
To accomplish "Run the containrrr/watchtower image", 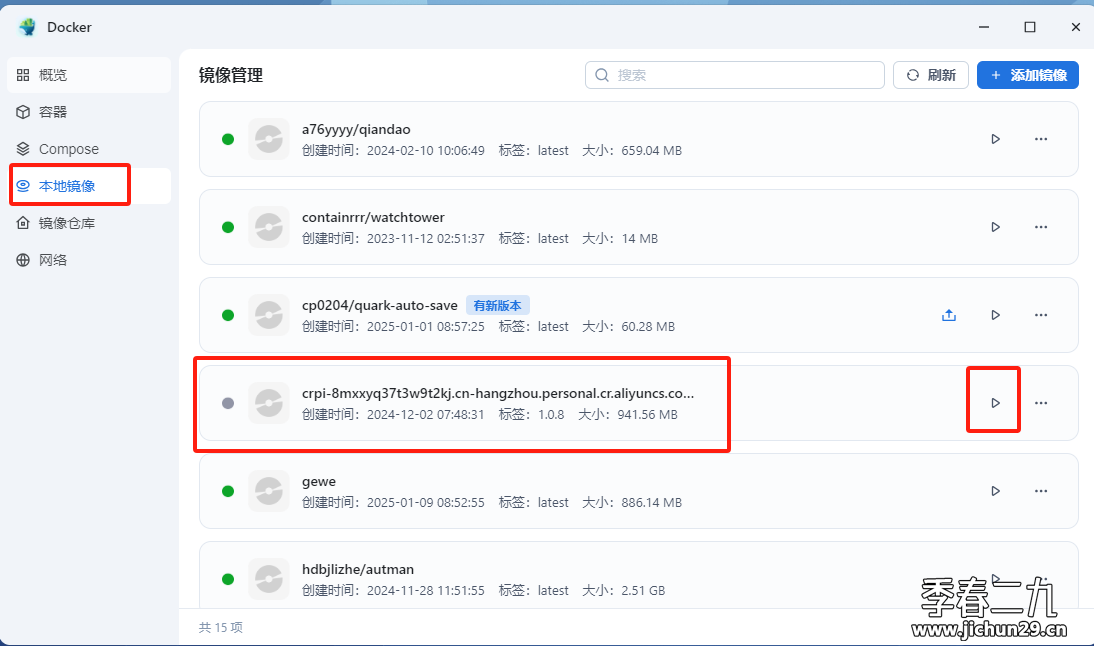I will pos(996,227).
